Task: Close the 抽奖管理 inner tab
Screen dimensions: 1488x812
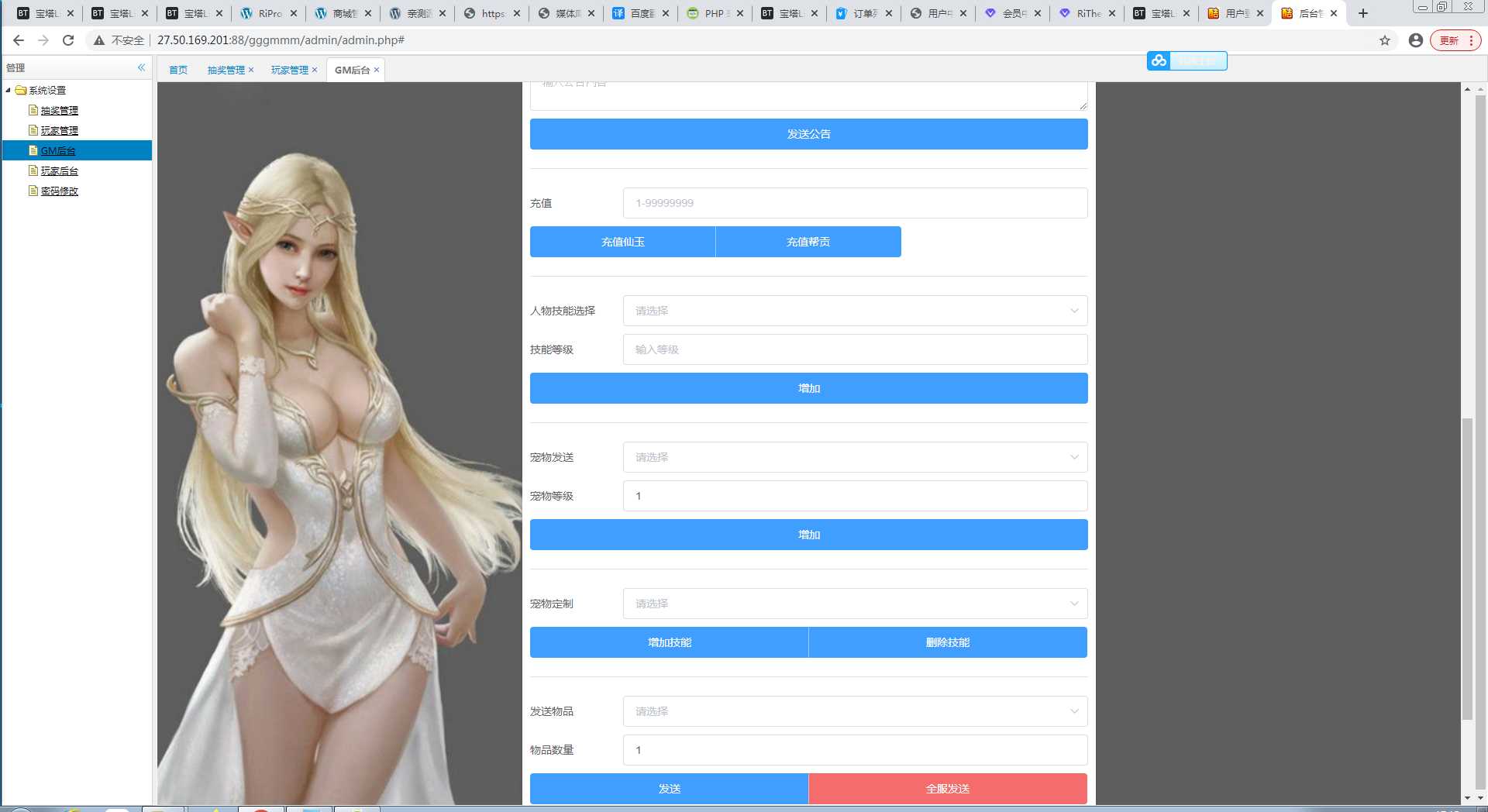Action: [x=251, y=70]
